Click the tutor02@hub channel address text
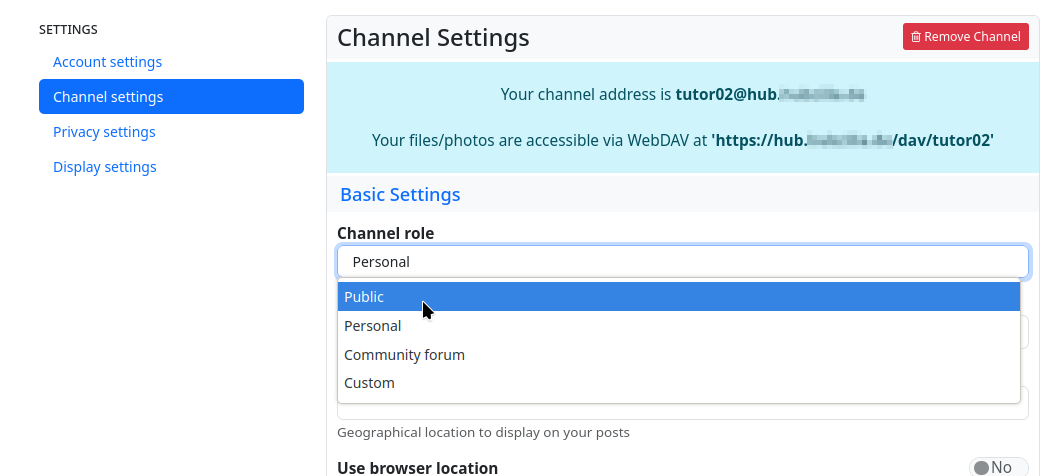 (769, 95)
